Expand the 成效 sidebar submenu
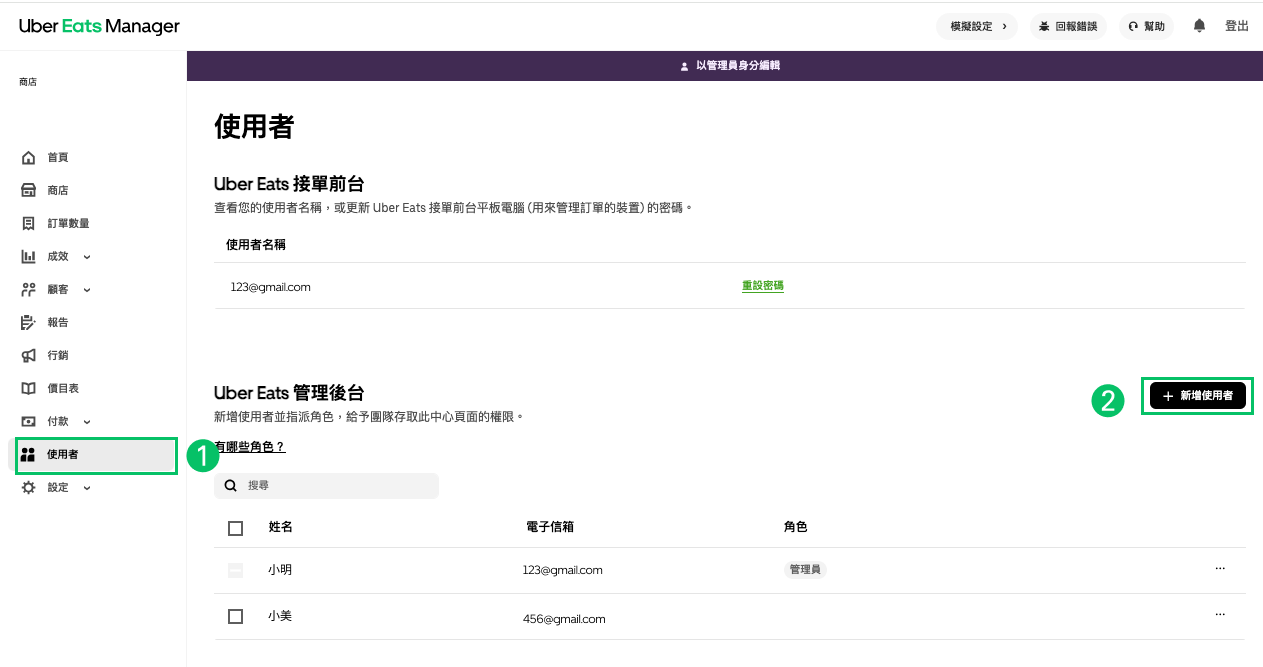 click(87, 257)
